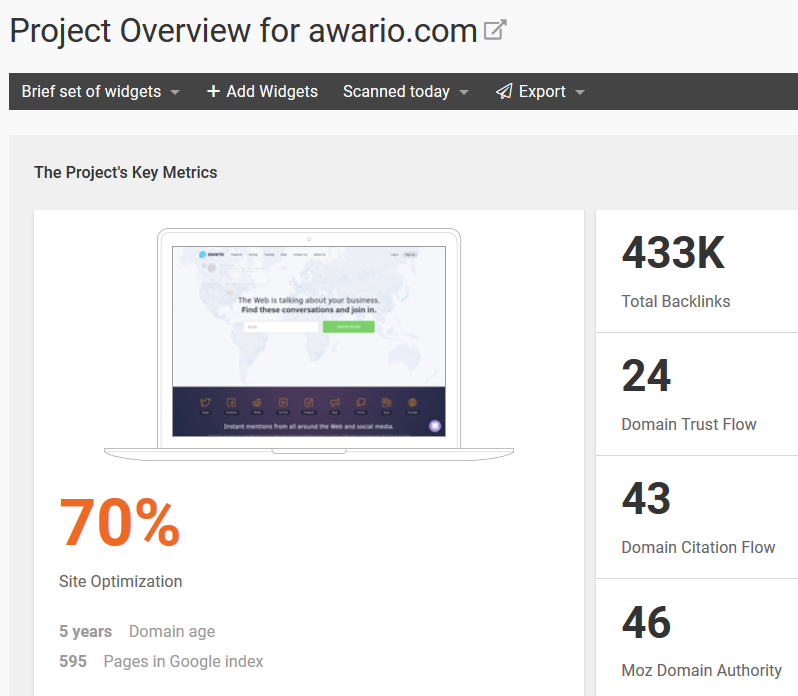The height and width of the screenshot is (696, 798).
Task: Expand the Brief set of widgets dropdown
Action: point(101,92)
